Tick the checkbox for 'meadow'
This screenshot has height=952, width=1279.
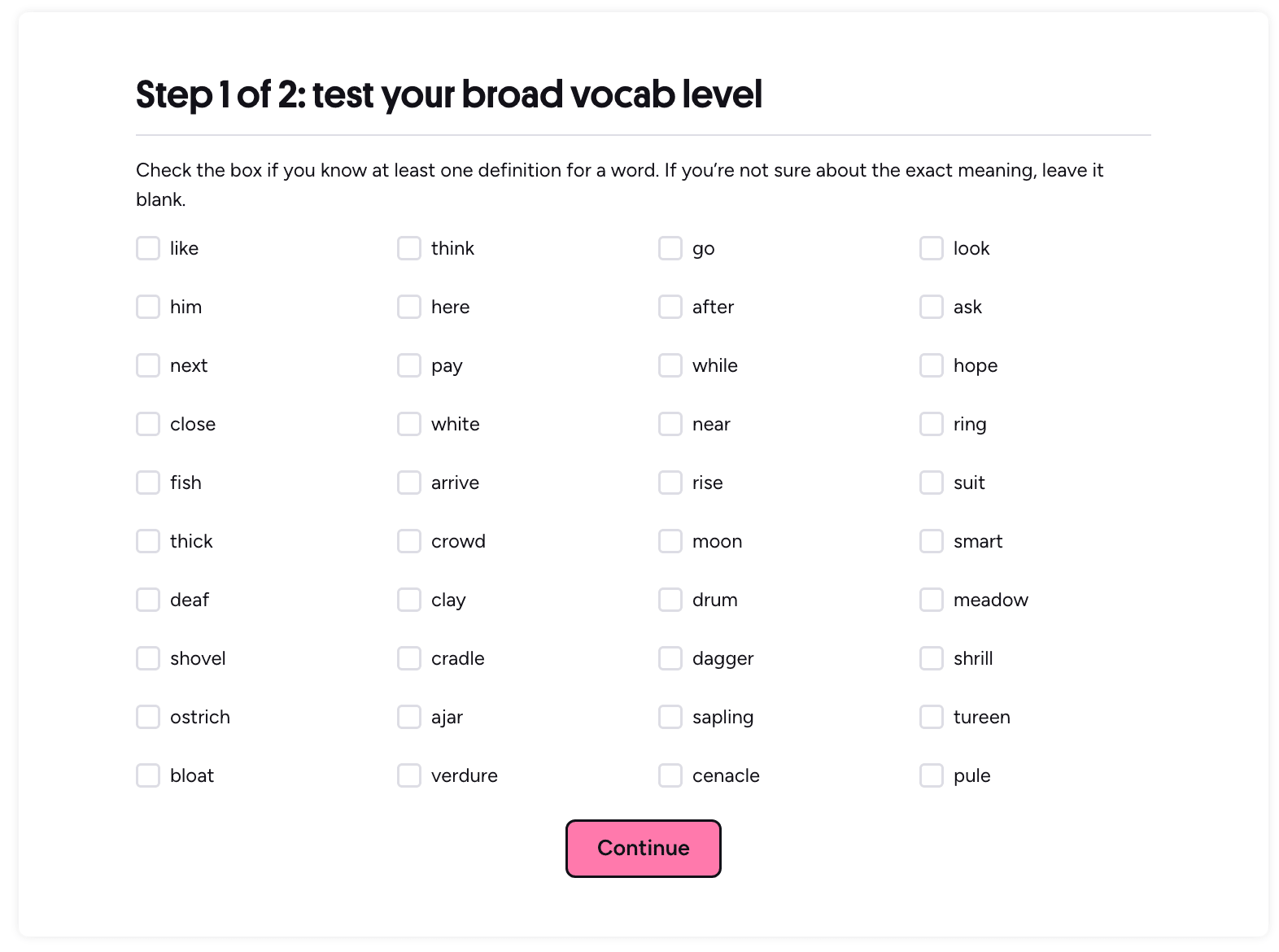pos(931,599)
